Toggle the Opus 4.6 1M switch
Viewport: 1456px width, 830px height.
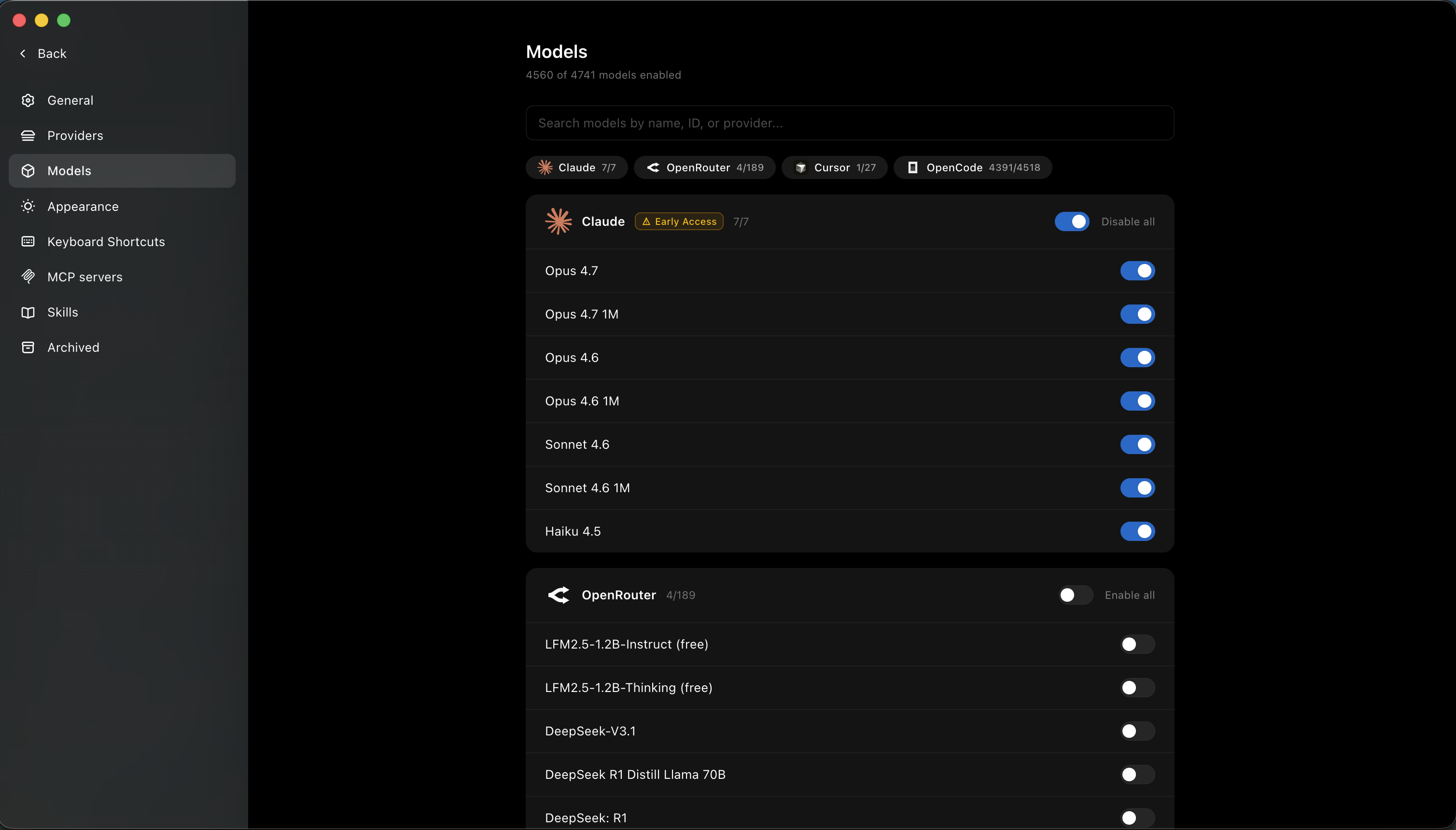pyautogui.click(x=1137, y=401)
